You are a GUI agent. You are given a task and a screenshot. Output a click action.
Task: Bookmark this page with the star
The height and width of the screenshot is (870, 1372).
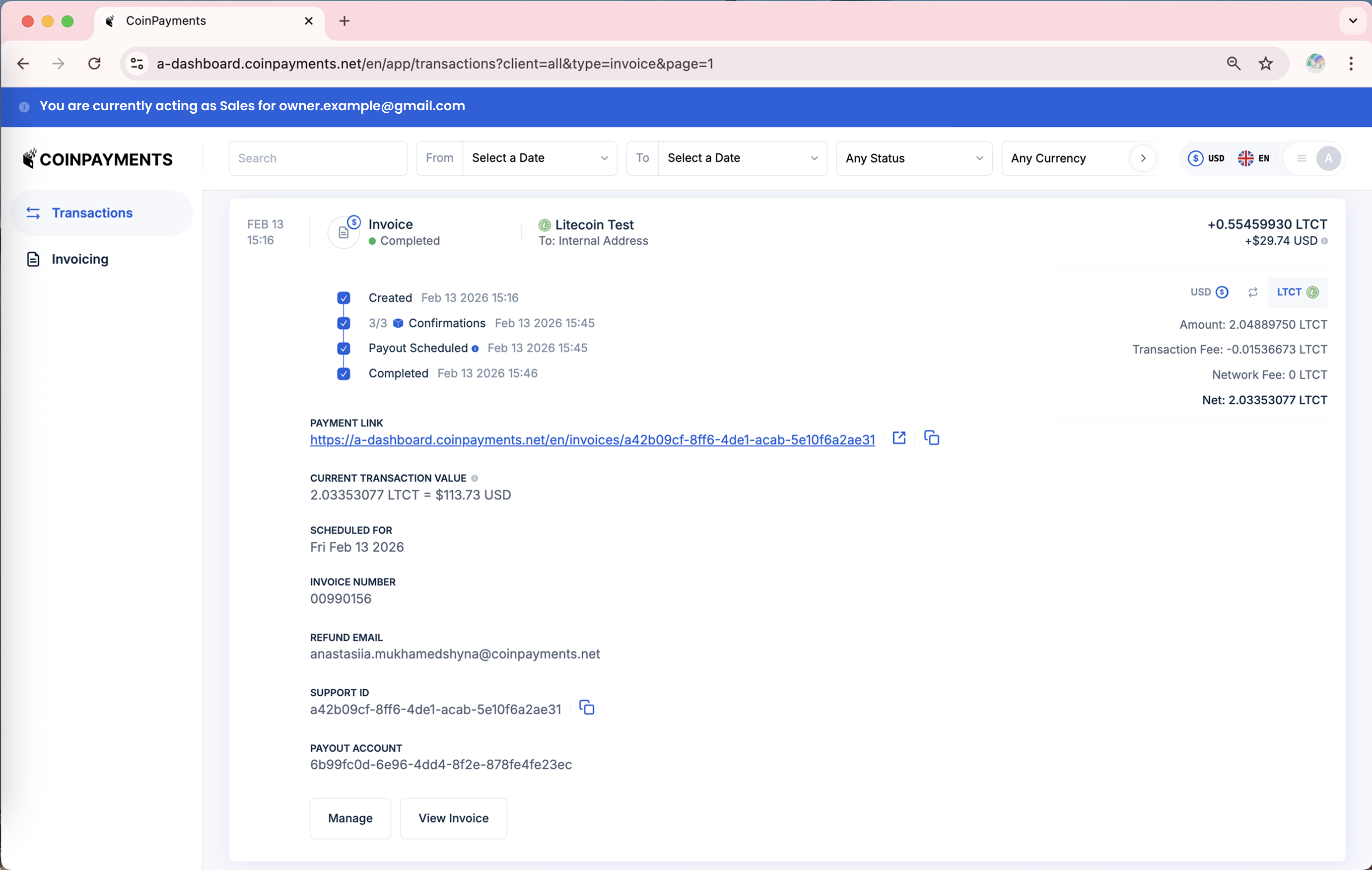pos(1266,63)
